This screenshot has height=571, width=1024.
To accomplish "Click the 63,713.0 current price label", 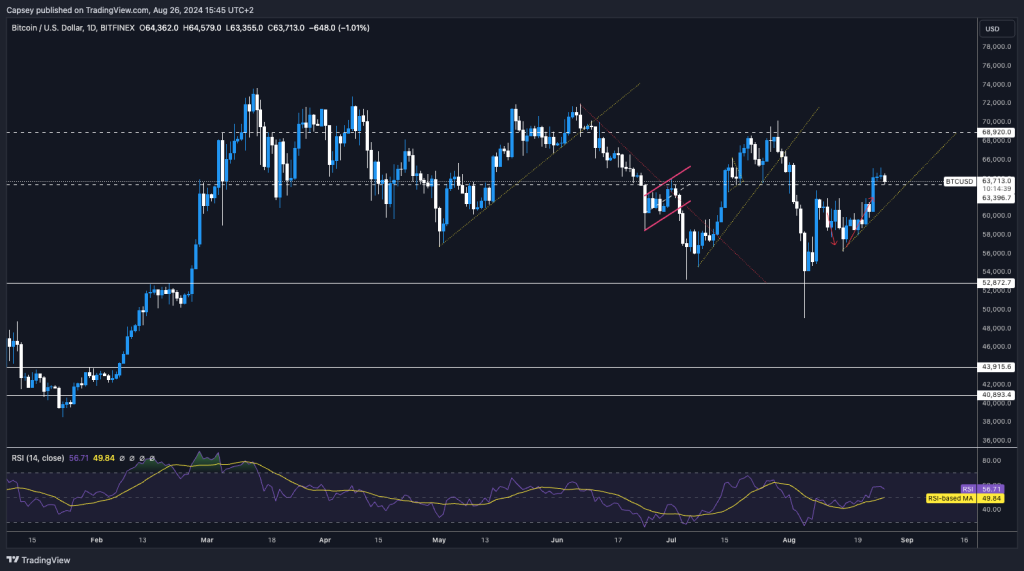I will (997, 181).
